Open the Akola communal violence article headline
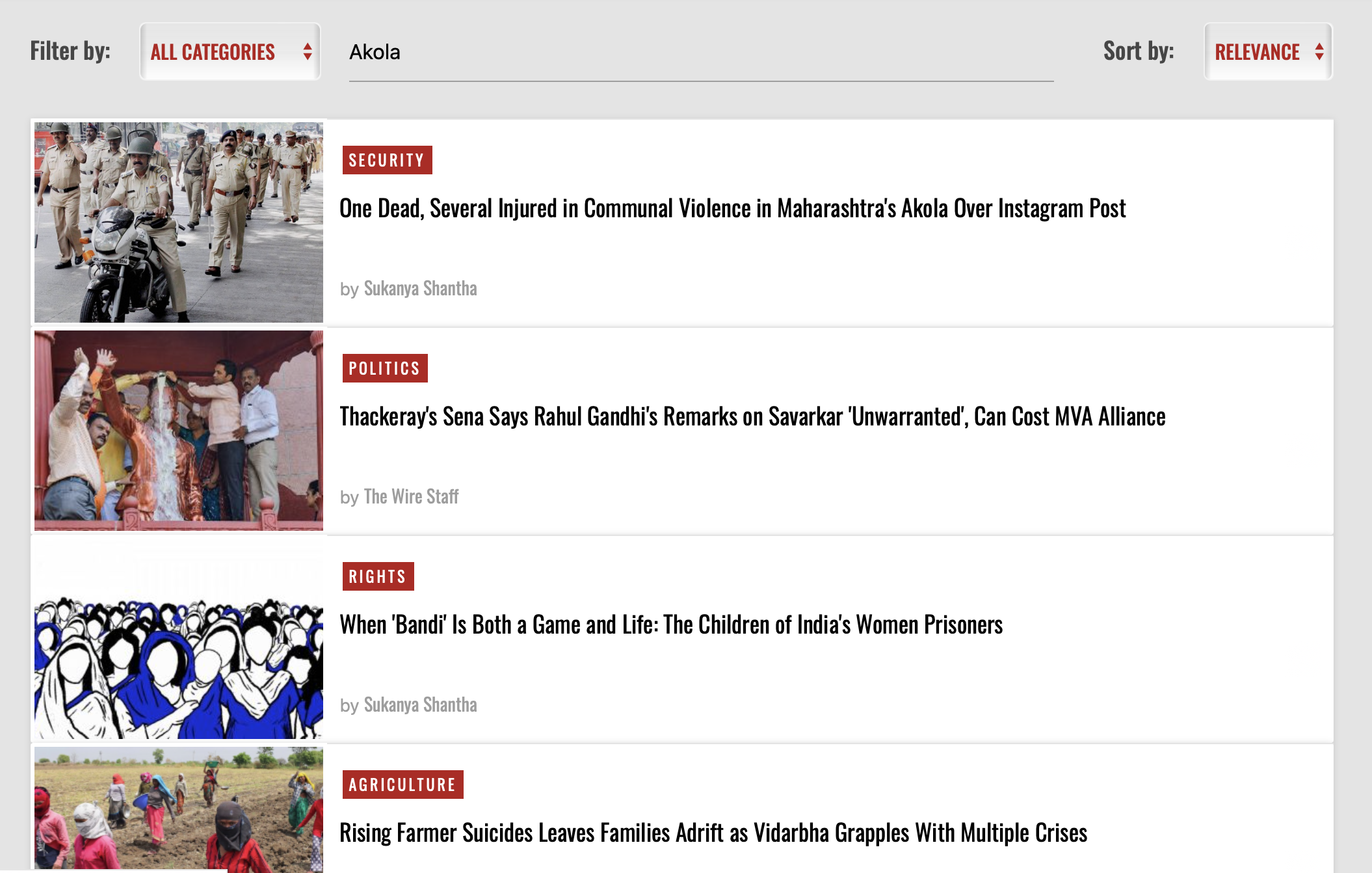 coord(732,209)
